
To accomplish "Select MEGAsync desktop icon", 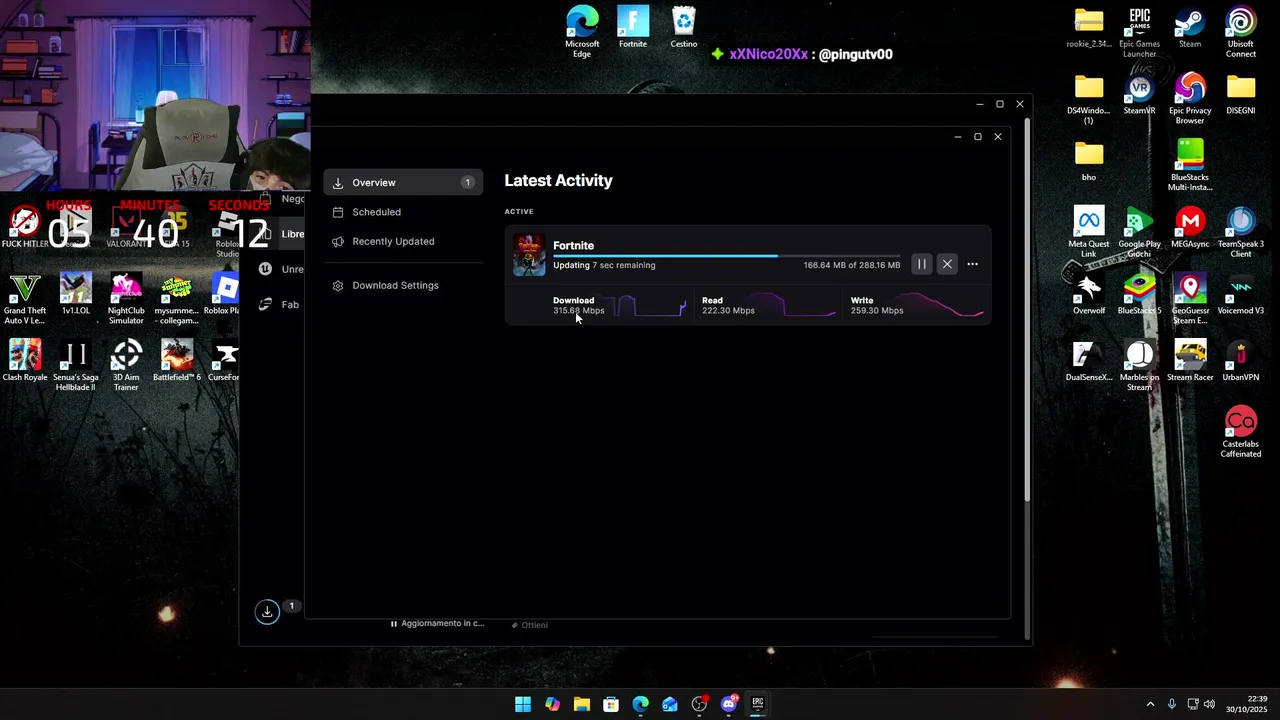I will (1190, 227).
